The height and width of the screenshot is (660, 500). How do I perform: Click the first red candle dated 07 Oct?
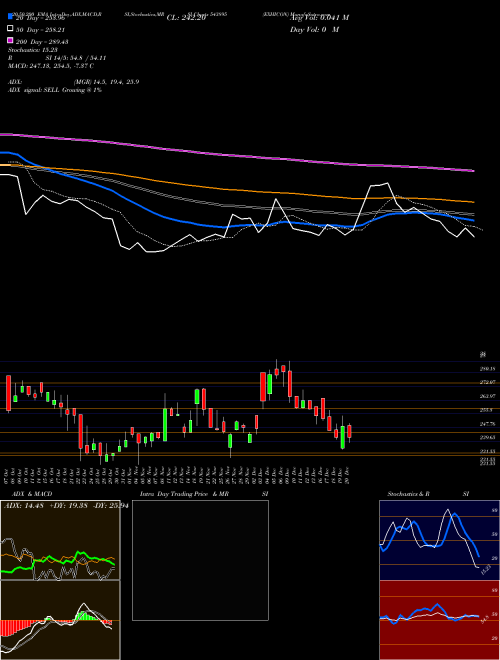(8, 393)
